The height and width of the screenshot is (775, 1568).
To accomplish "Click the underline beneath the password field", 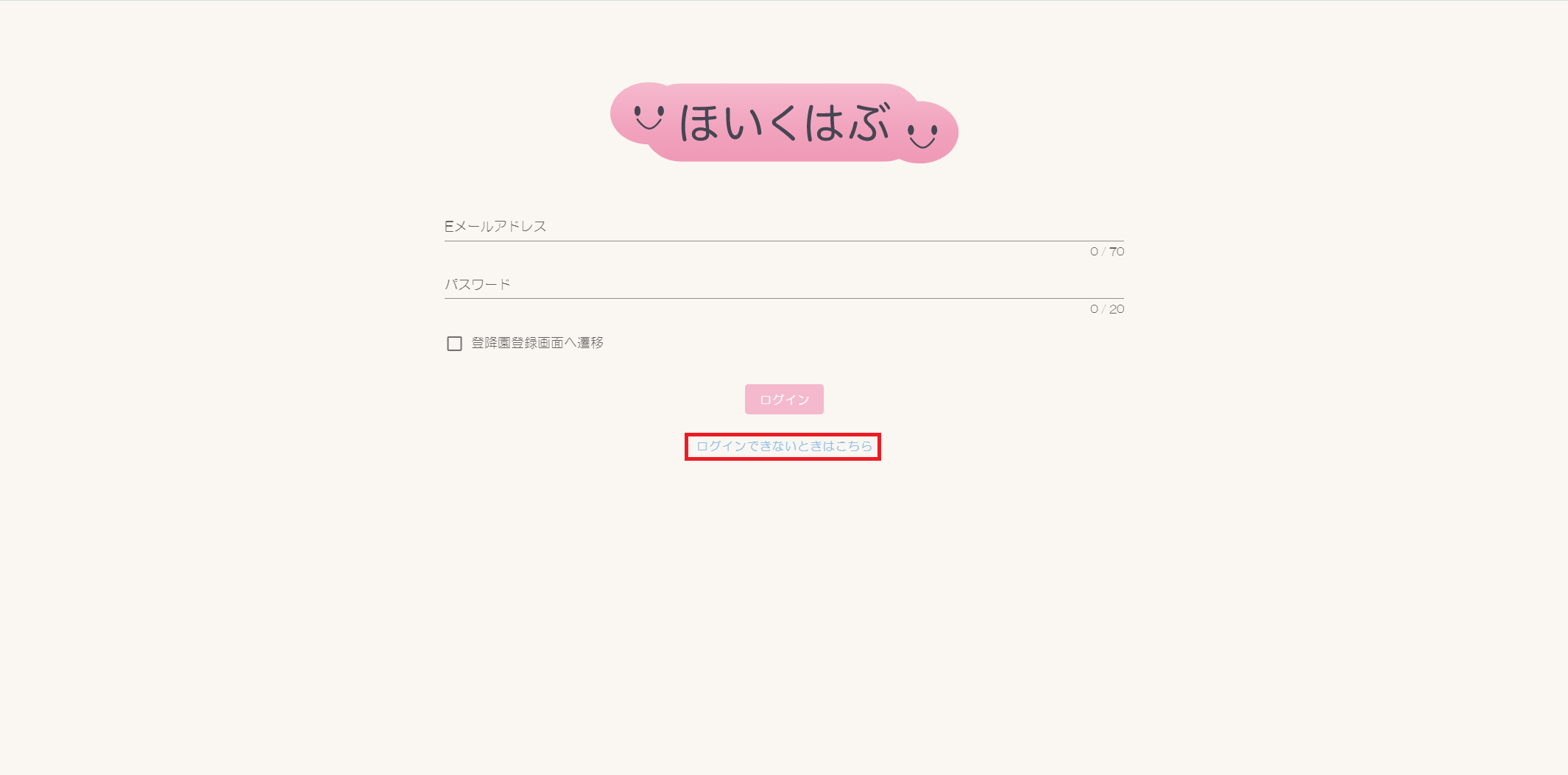I will (784, 298).
